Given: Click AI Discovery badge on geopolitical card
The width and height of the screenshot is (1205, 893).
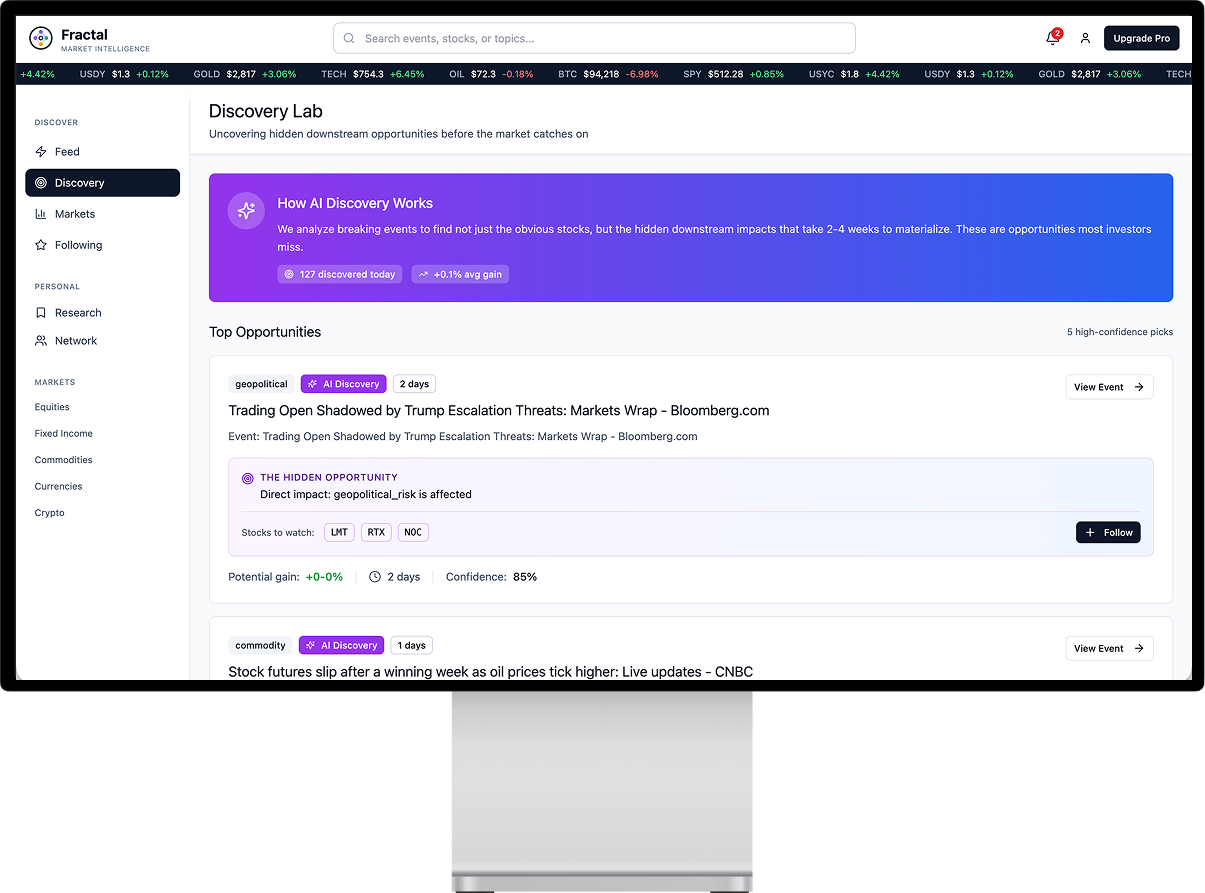Looking at the screenshot, I should (x=343, y=384).
